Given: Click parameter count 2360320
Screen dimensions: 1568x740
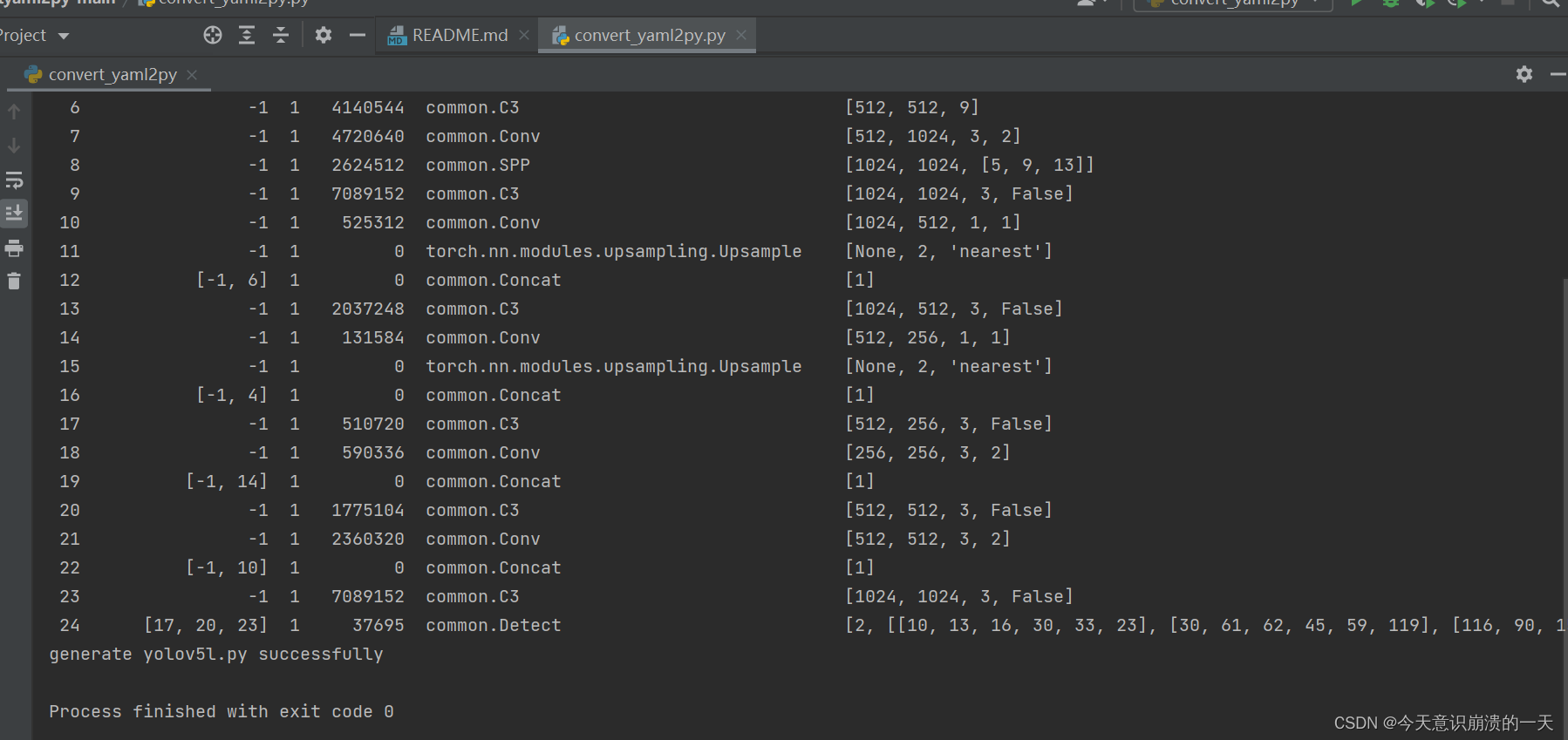Looking at the screenshot, I should click(368, 539).
